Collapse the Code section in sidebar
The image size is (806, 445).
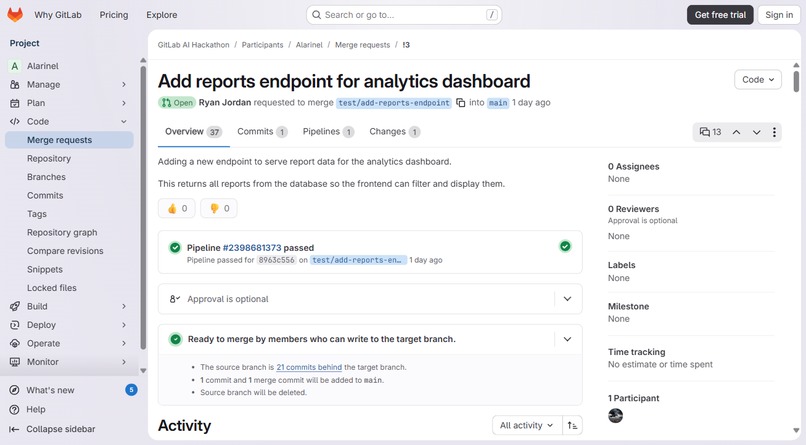coord(69,121)
